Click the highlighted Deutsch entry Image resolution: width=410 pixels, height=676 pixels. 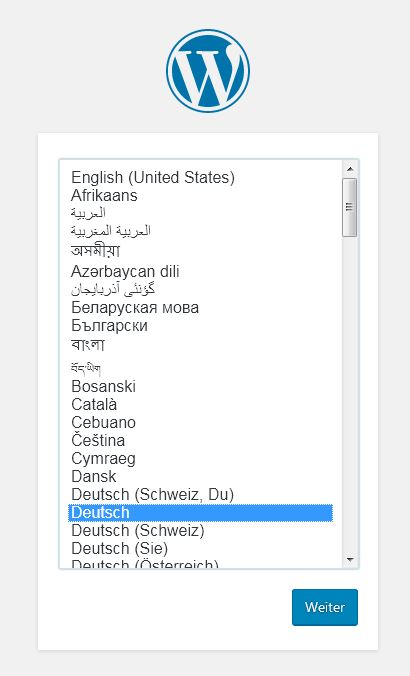pos(200,513)
